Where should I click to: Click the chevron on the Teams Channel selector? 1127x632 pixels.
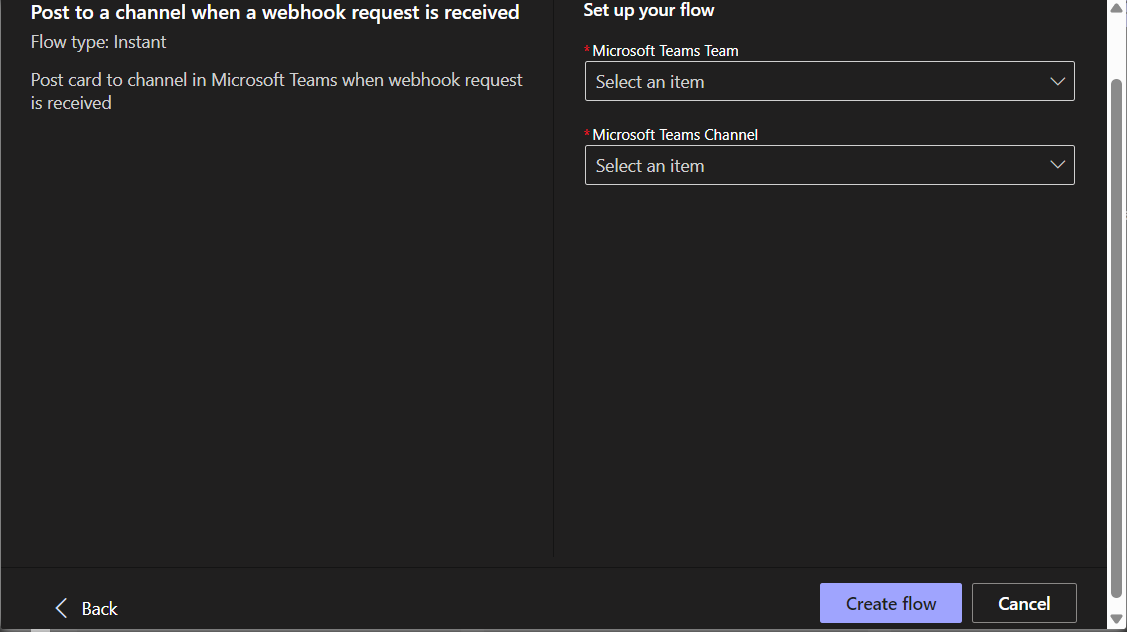pyautogui.click(x=1057, y=165)
